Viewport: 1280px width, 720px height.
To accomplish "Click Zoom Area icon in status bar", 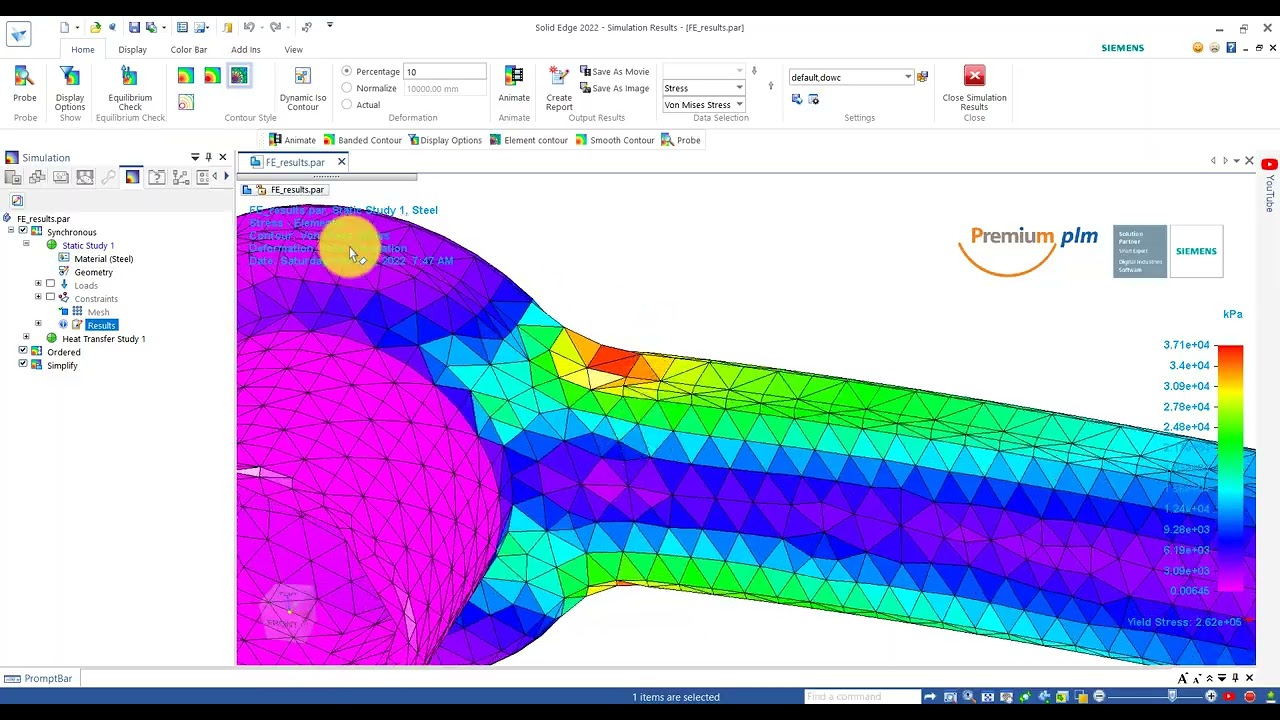I will click(950, 697).
